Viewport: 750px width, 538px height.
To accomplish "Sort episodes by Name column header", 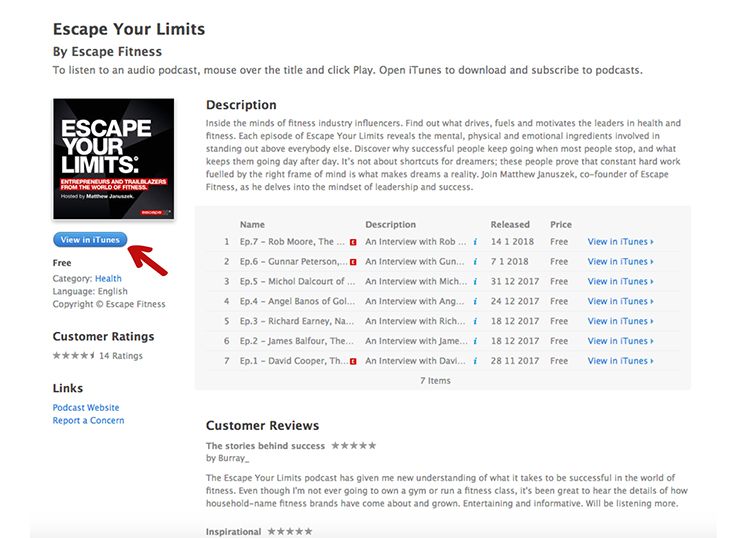I will 252,225.
